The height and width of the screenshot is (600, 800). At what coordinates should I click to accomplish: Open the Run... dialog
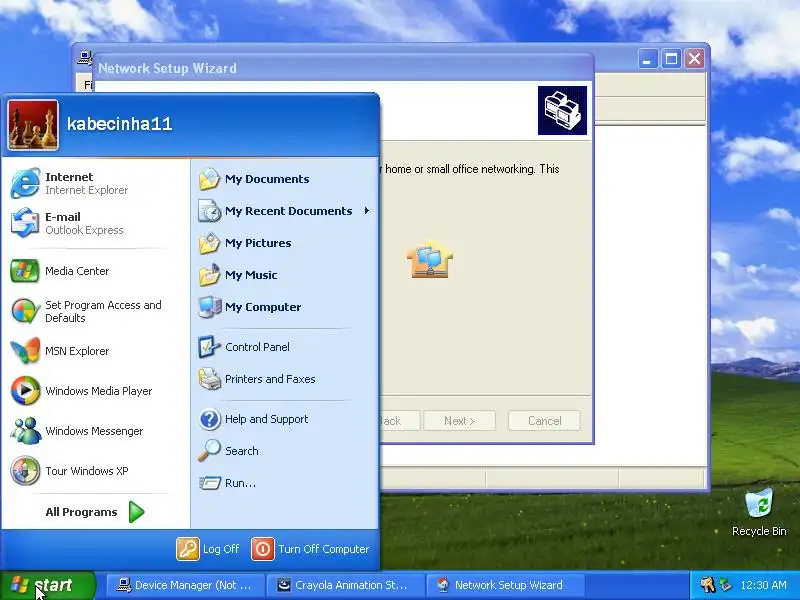tap(285, 483)
